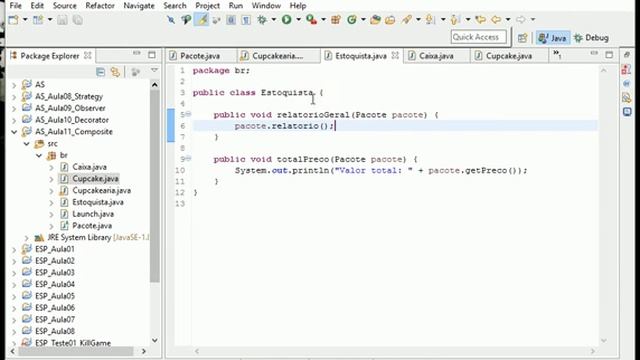
Task: Switch to the Caixa.java editor tab
Action: pos(436,56)
